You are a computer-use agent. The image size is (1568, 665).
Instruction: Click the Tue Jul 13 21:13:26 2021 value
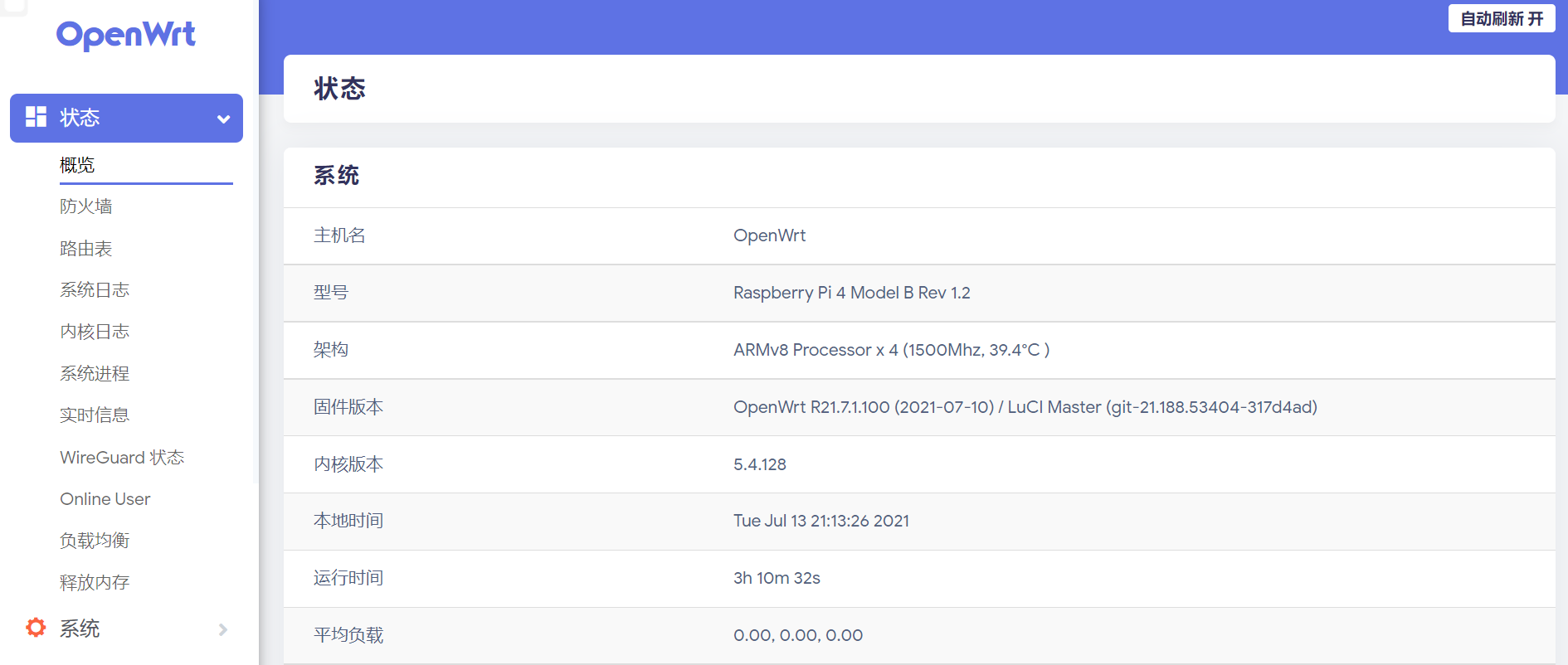pyautogui.click(x=821, y=521)
